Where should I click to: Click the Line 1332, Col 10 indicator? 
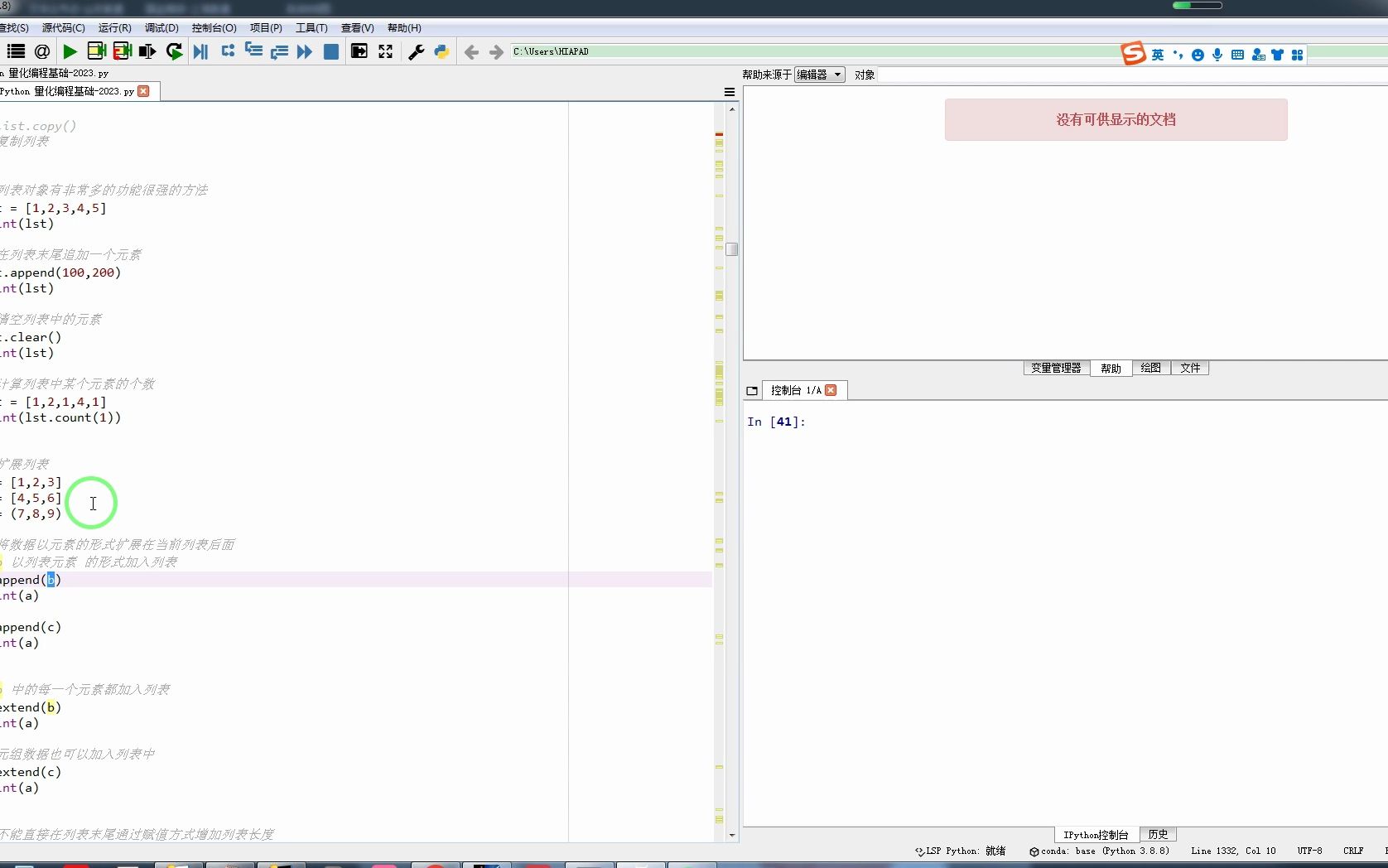[1233, 851]
